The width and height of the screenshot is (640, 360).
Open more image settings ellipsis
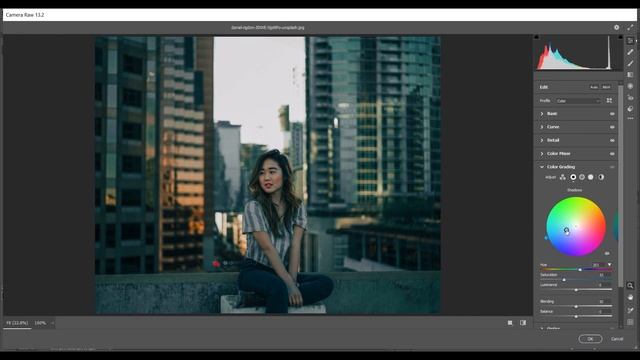tap(630, 118)
